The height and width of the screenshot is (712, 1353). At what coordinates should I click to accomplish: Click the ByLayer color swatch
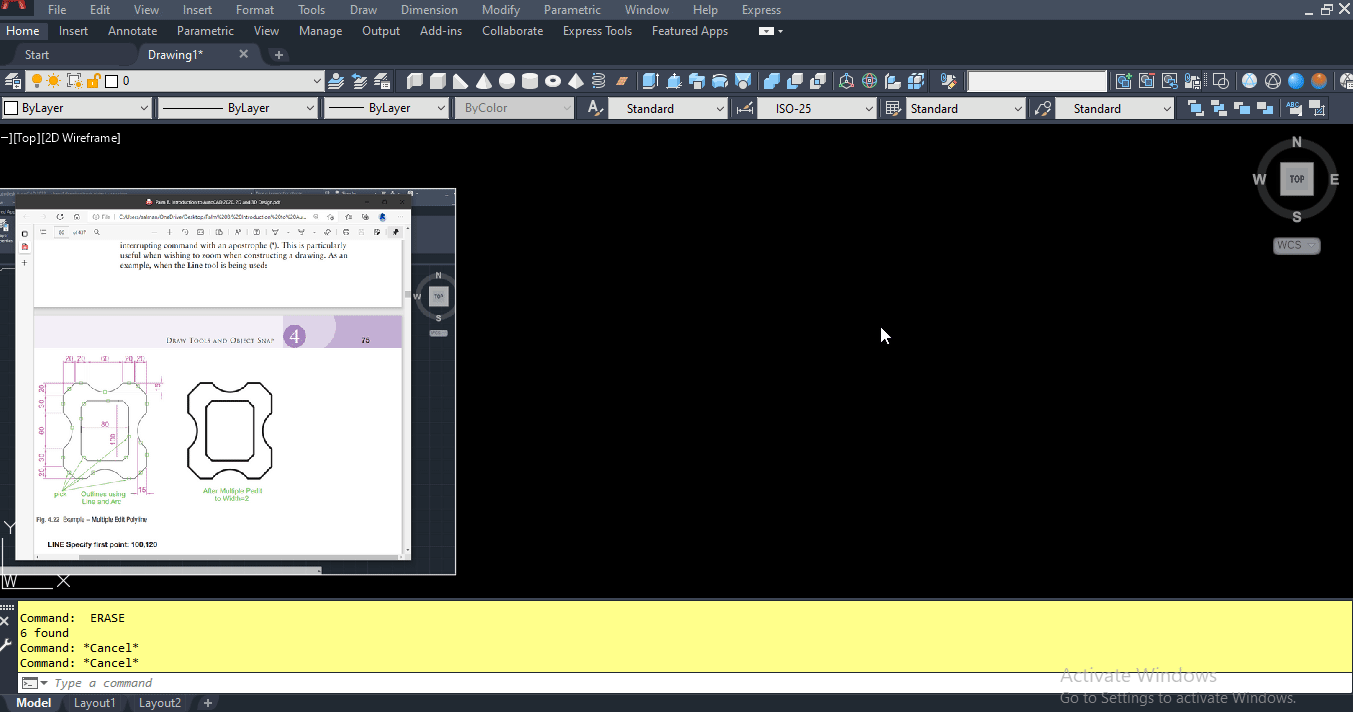12,107
